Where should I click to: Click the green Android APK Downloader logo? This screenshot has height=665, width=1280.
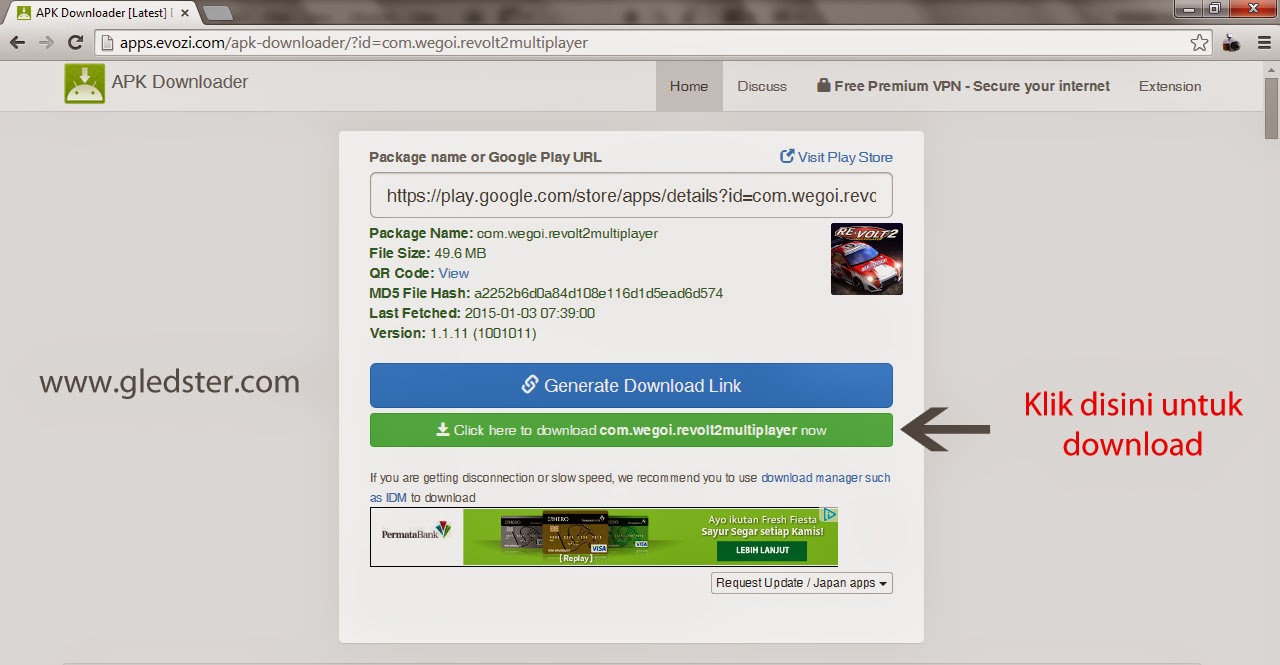85,84
